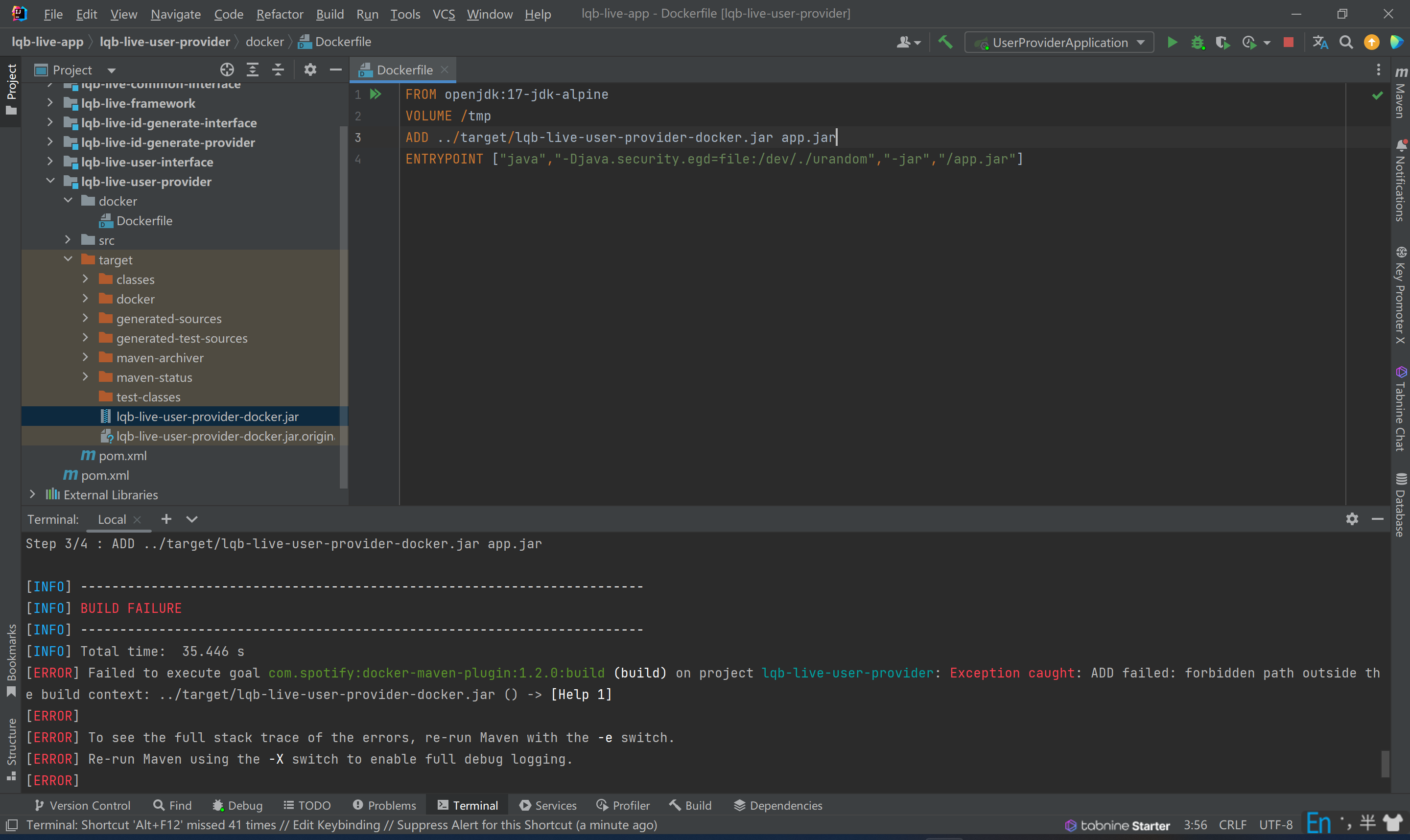Click the Build project hammer icon
Screen dimensions: 1410x840
pos(945,43)
